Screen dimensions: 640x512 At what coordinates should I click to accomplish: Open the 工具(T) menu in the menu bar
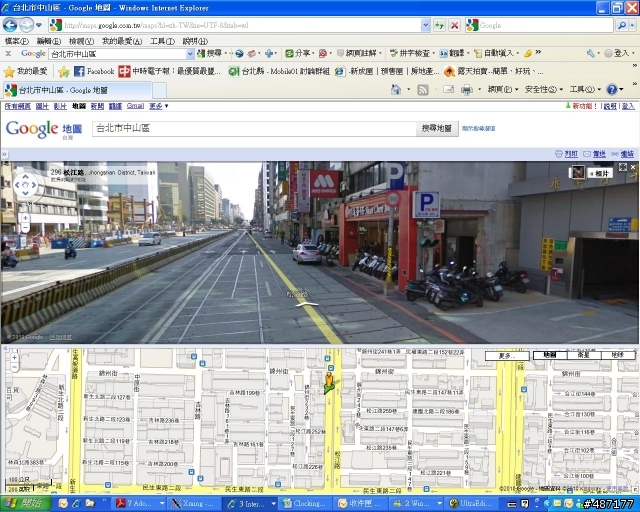162,41
